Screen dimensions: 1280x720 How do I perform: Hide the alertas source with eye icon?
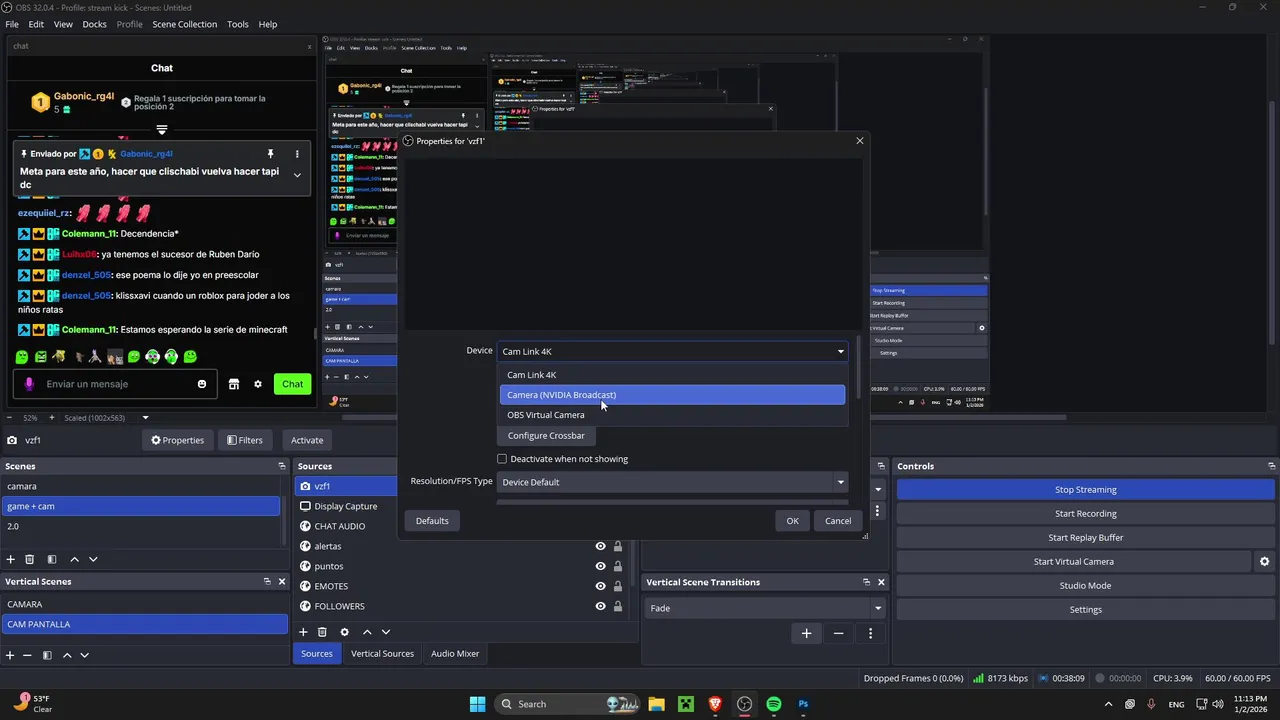point(600,546)
